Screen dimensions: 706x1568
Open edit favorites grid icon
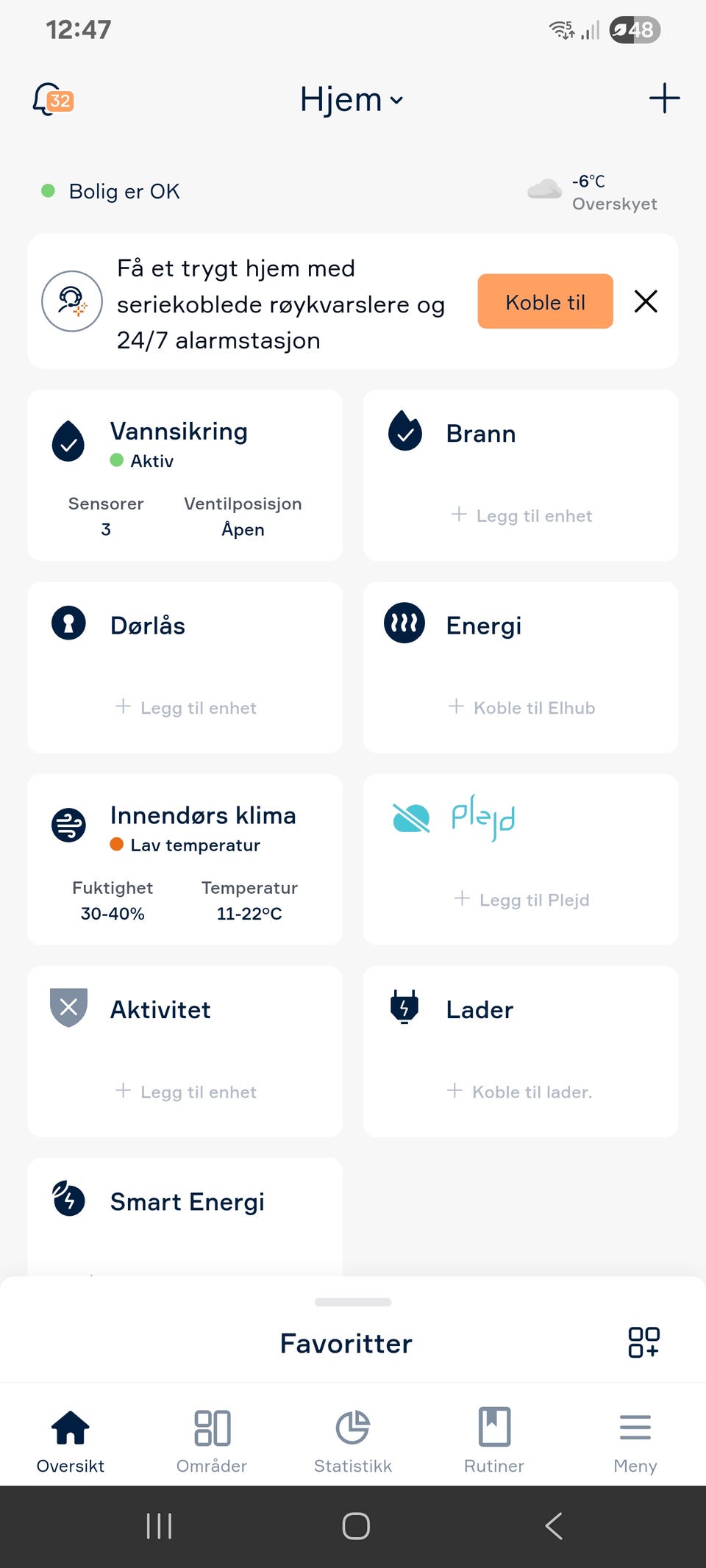pos(643,1342)
